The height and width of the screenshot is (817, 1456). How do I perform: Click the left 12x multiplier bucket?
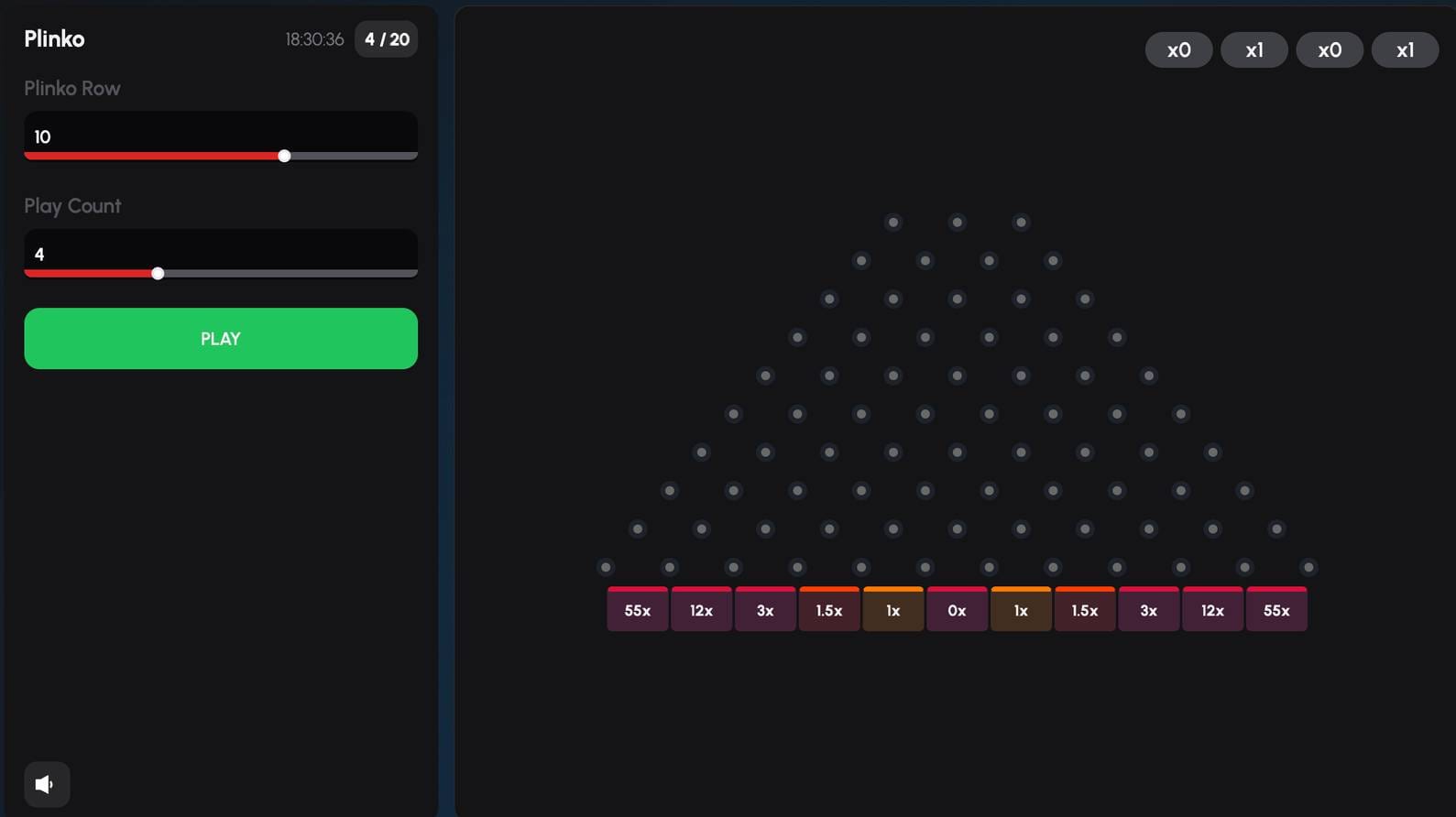tap(701, 610)
